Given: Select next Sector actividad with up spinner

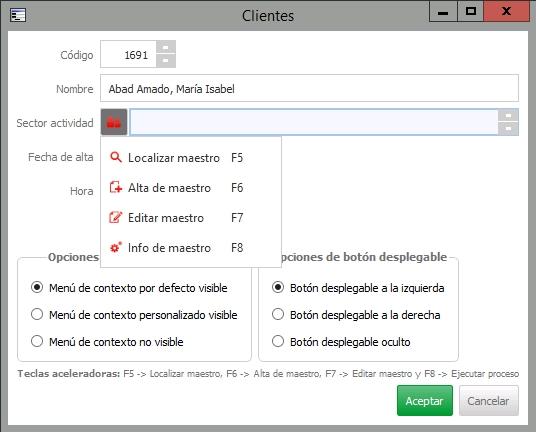Looking at the screenshot, I should point(508,116).
